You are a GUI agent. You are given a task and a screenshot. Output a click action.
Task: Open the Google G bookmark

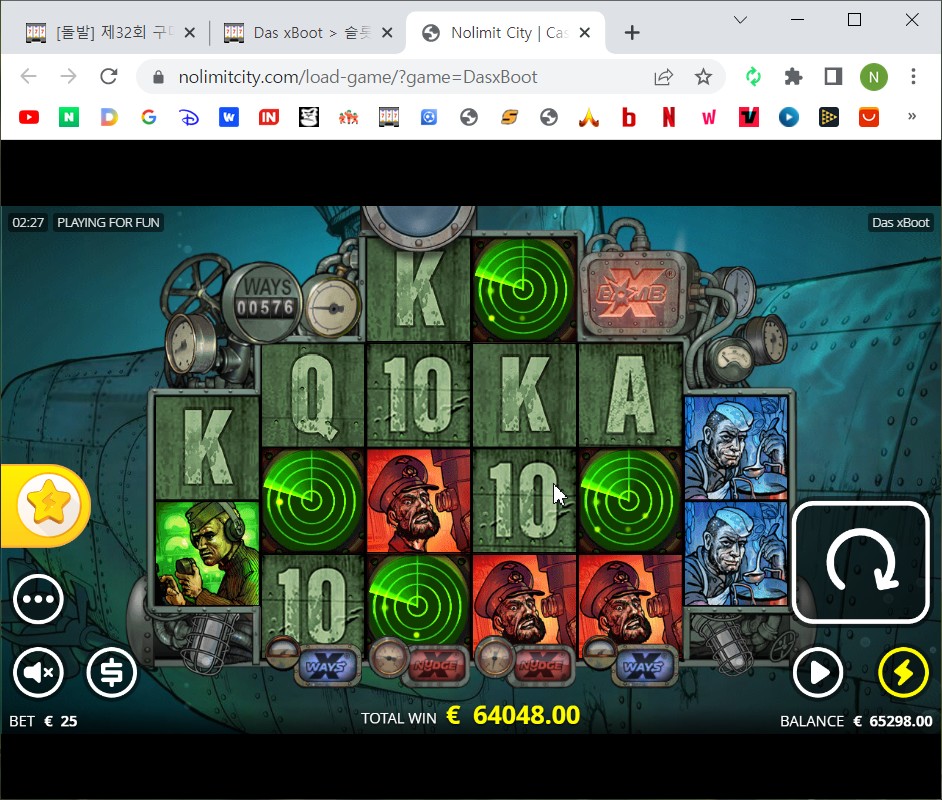149,117
